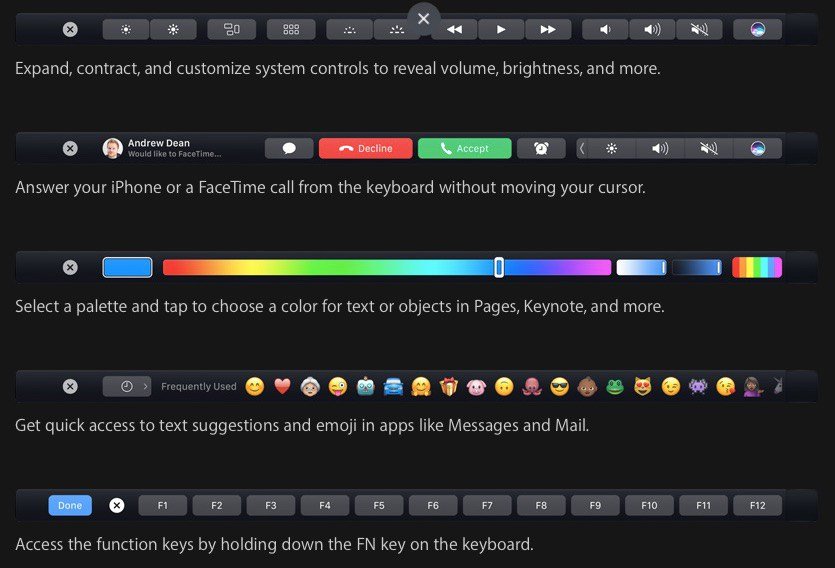Tap the message reply icon beside Decline
The height and width of the screenshot is (568, 835).
289,148
